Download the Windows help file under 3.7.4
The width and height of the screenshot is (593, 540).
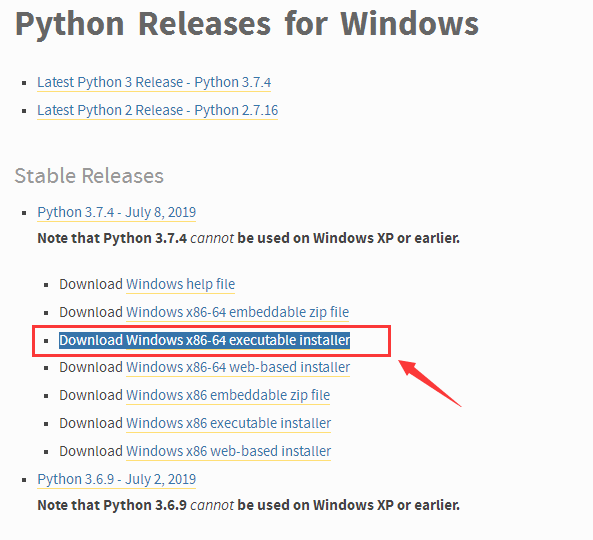180,284
